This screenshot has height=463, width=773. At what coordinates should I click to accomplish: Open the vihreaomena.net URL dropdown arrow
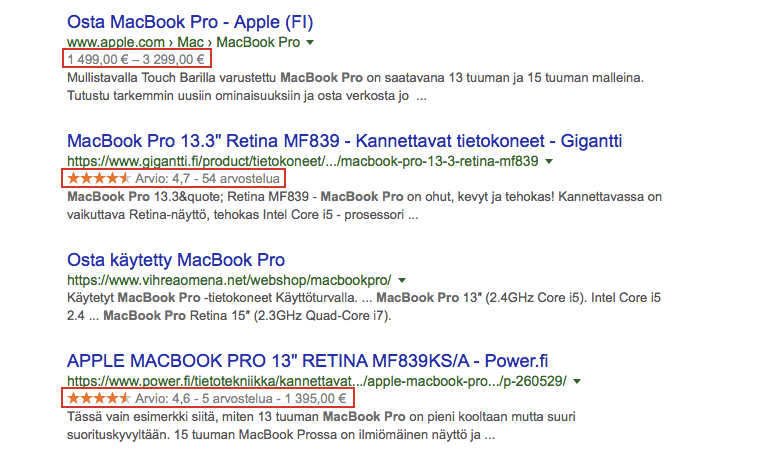point(401,280)
